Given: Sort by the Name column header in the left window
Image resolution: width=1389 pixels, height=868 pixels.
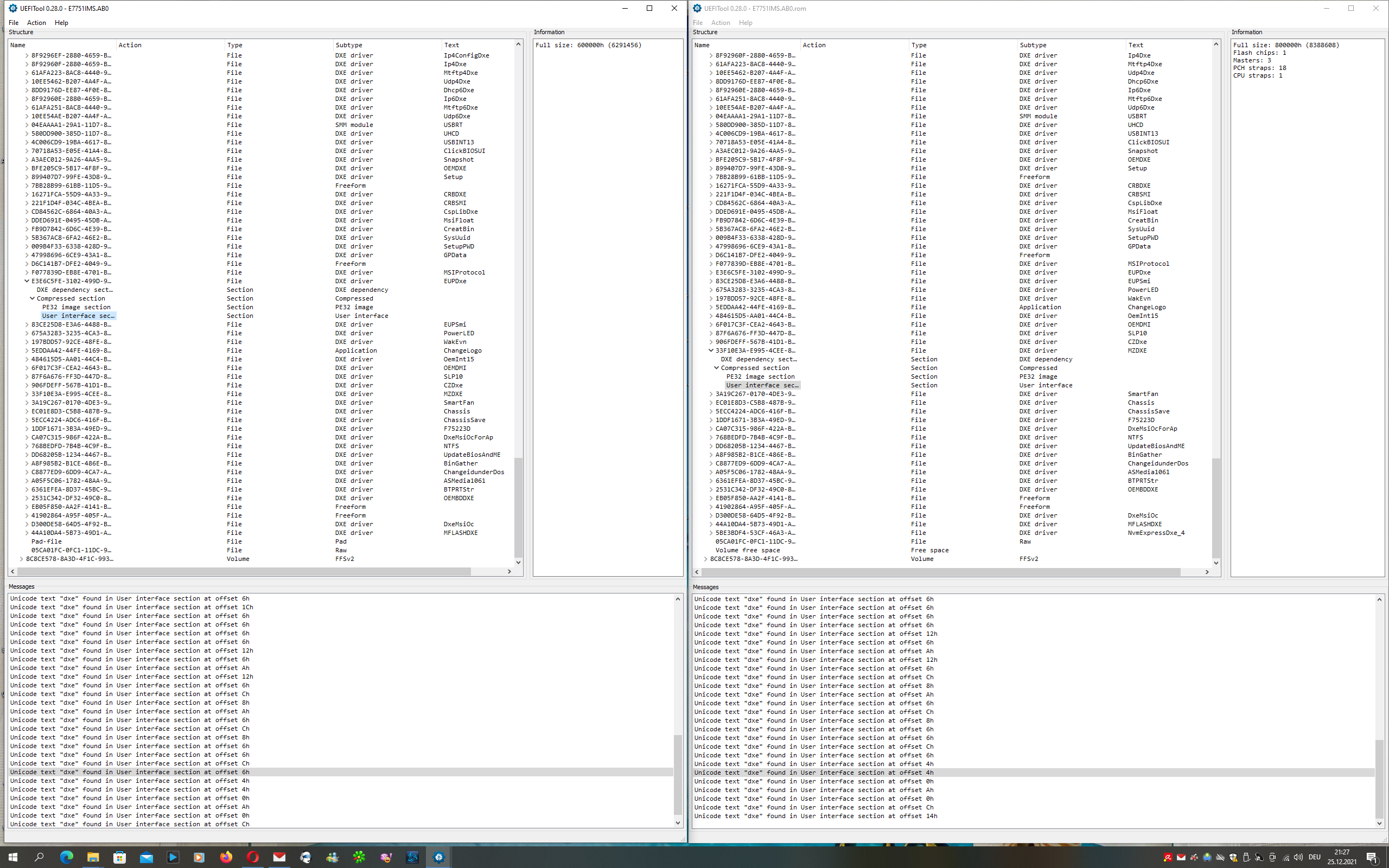Looking at the screenshot, I should click(x=61, y=45).
